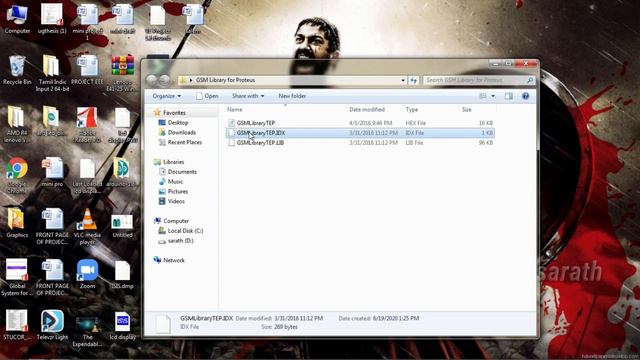Select The Expendables video file icon
The height and width of the screenshot is (360, 640).
point(87,332)
